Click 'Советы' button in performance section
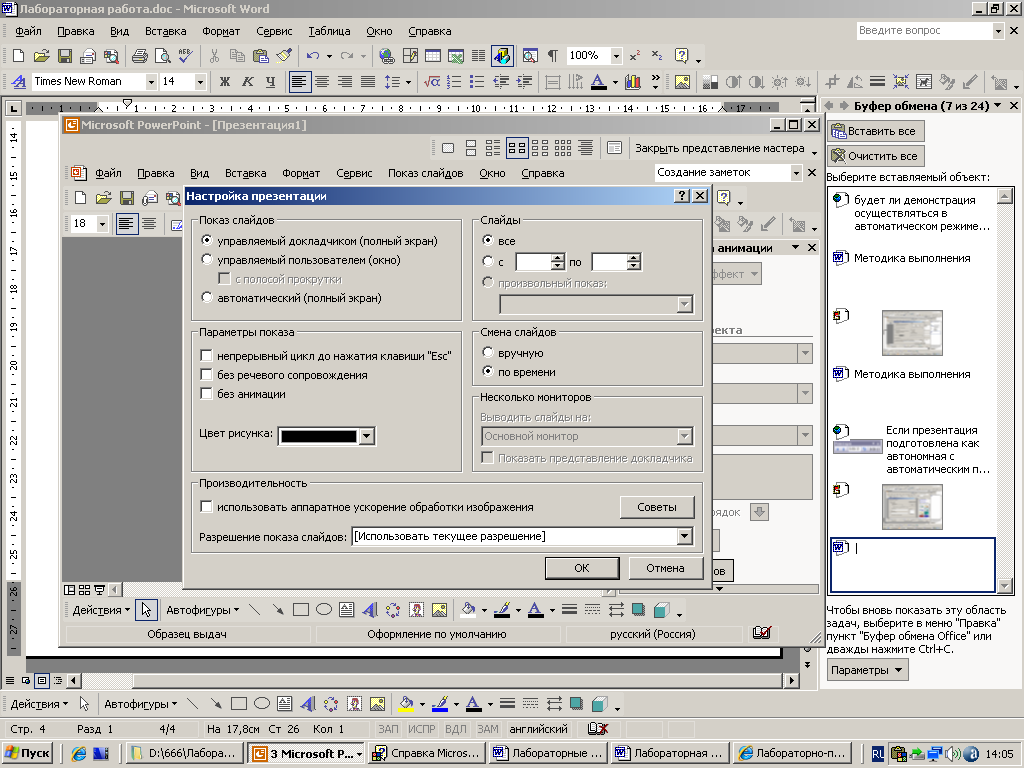1024x768 pixels. pos(657,507)
